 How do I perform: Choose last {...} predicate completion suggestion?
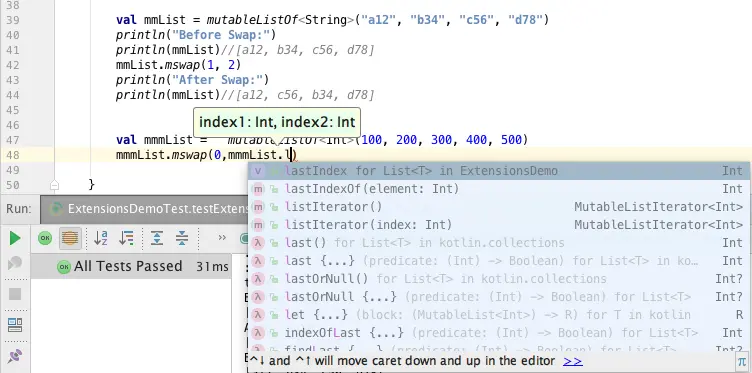coord(499,261)
